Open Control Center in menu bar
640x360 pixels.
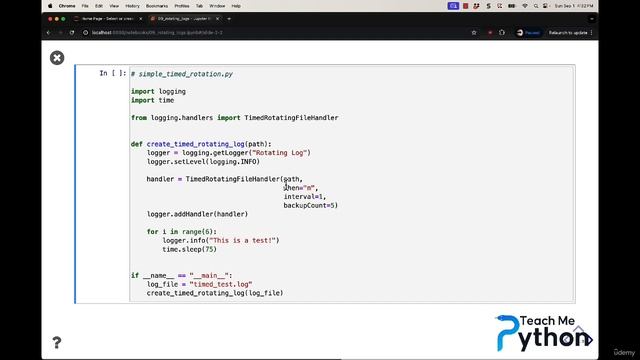point(545,6)
